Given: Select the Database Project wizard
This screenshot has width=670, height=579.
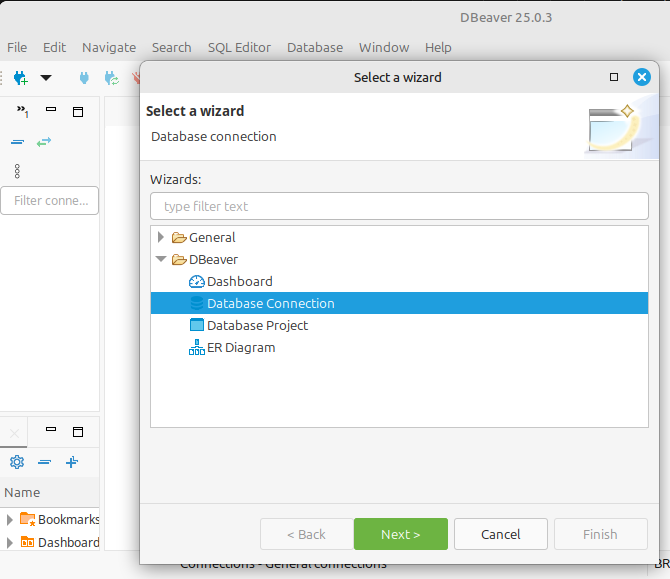Looking at the screenshot, I should 257,326.
